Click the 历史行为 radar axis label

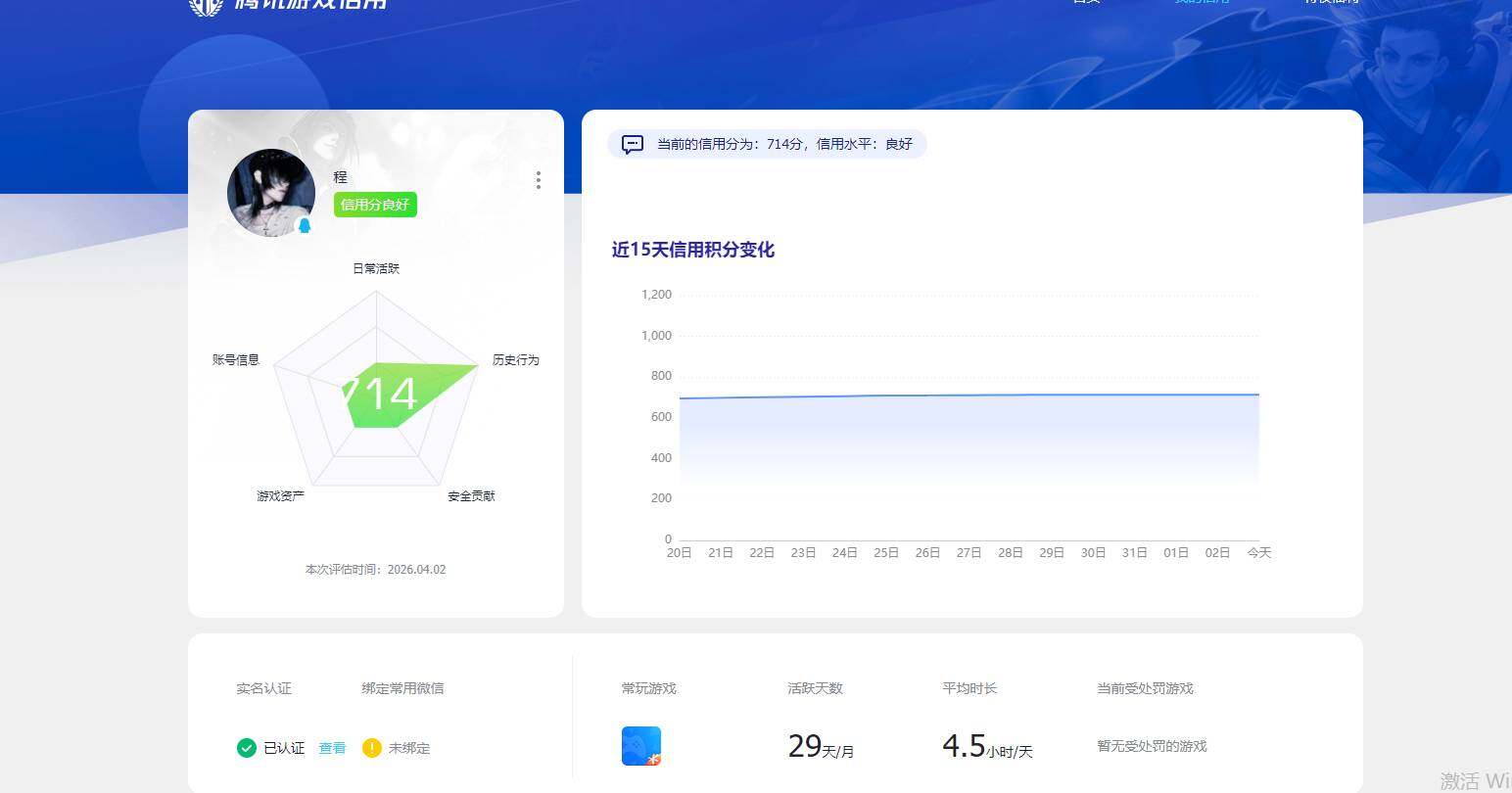516,360
